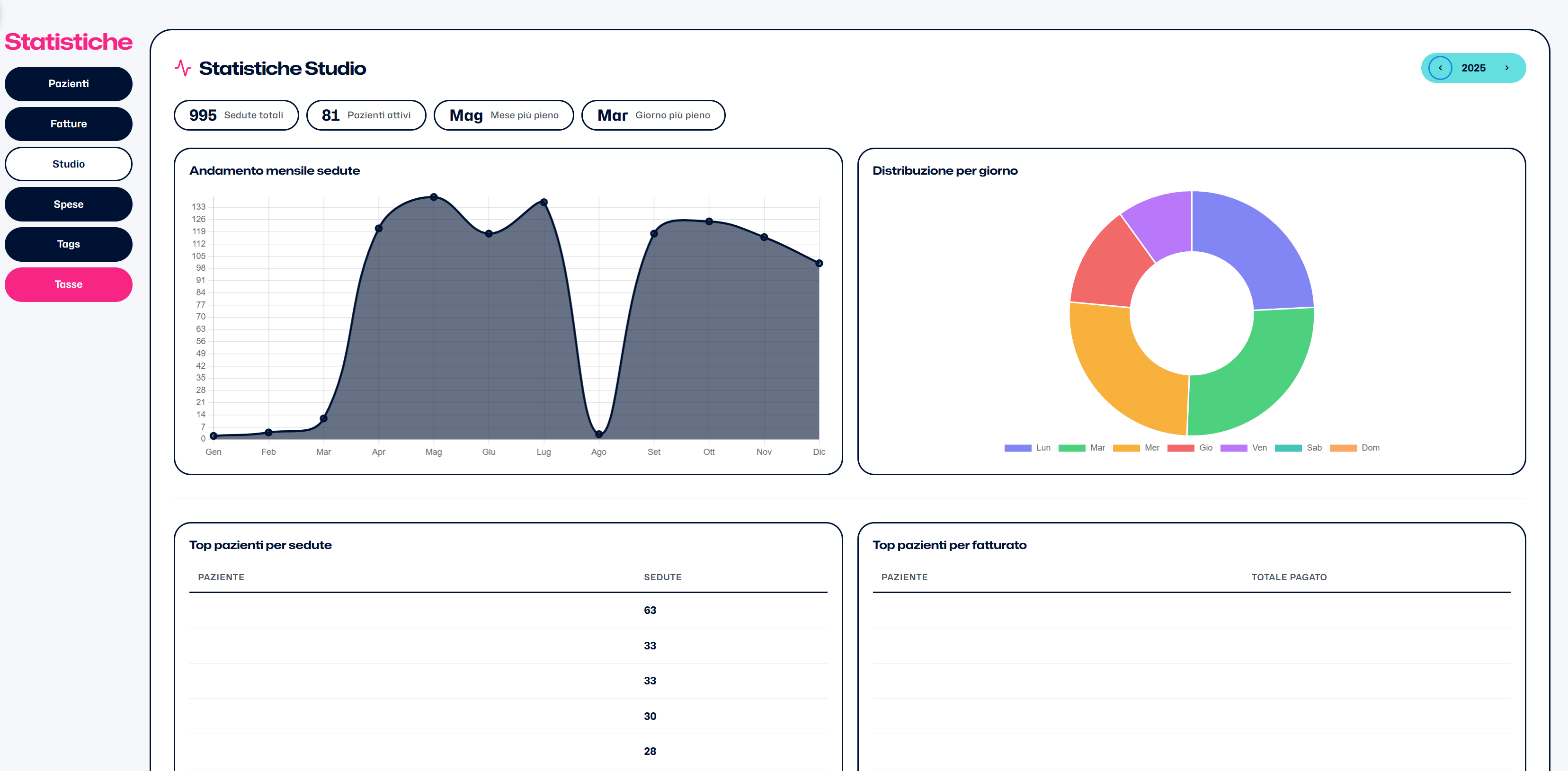Click the Gen data point on chart
This screenshot has height=771, width=1568.
(x=214, y=436)
